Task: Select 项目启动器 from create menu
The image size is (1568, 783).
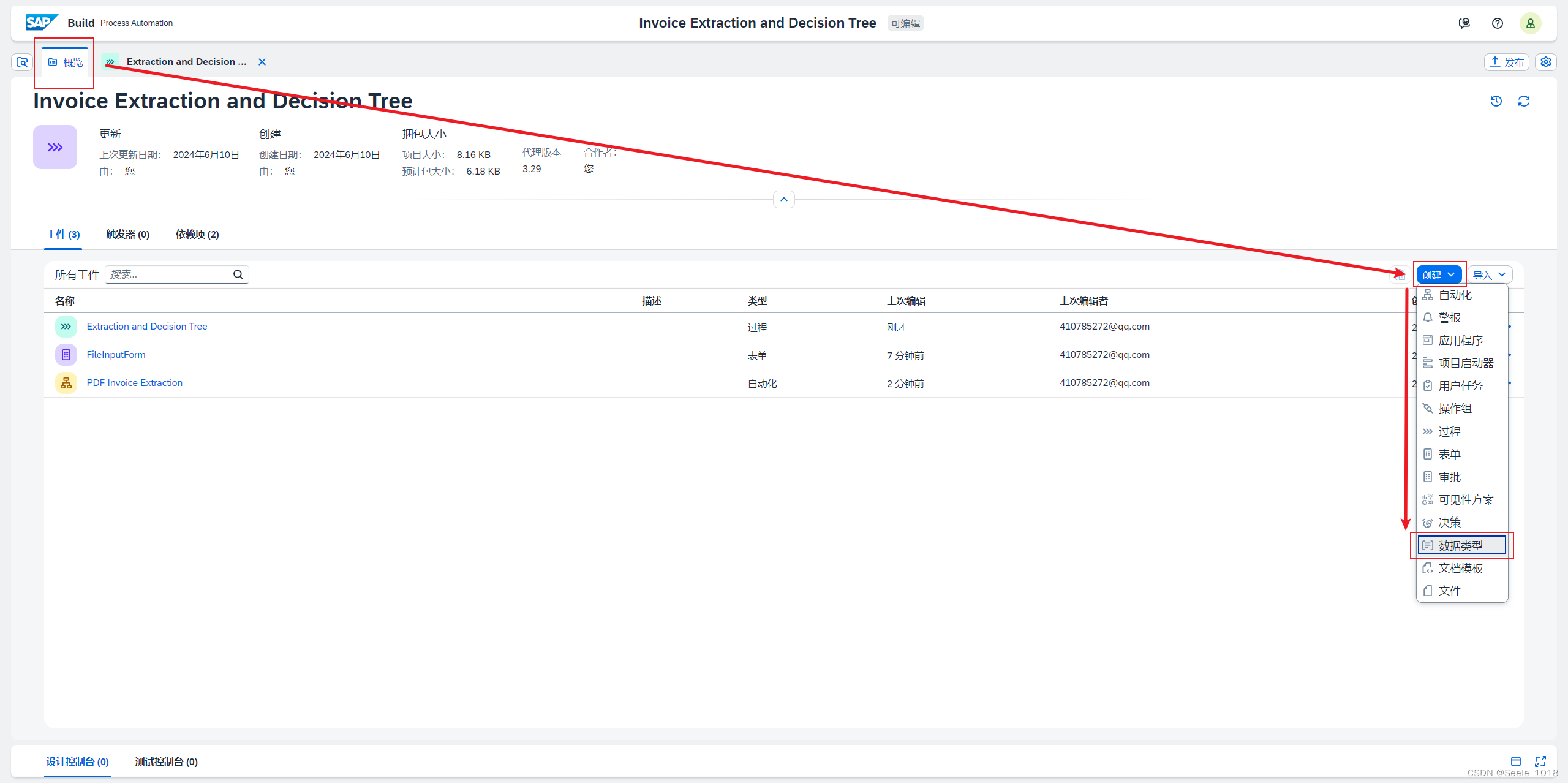Action: pyautogui.click(x=1462, y=363)
